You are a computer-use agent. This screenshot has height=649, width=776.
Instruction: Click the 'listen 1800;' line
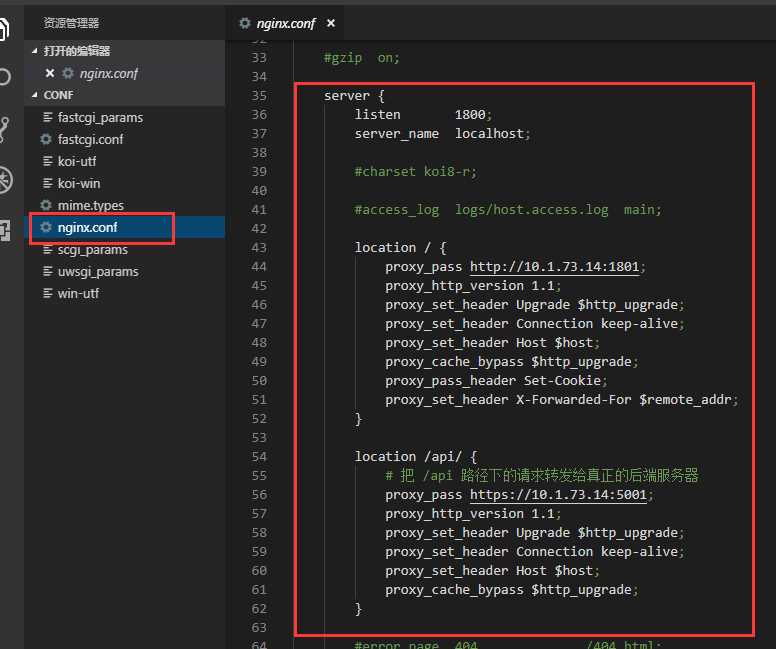click(x=423, y=115)
